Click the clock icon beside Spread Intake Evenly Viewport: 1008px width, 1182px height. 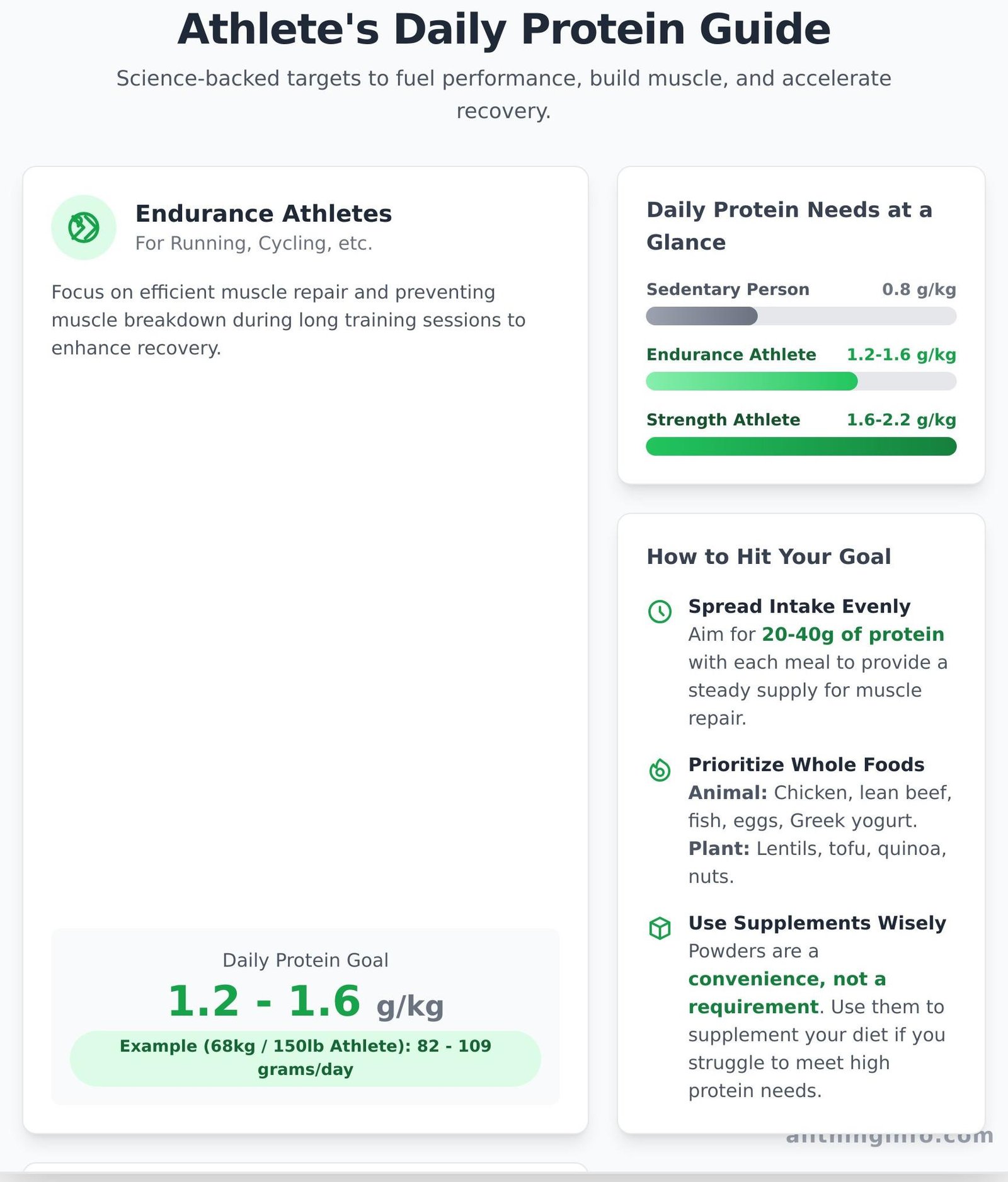660,611
